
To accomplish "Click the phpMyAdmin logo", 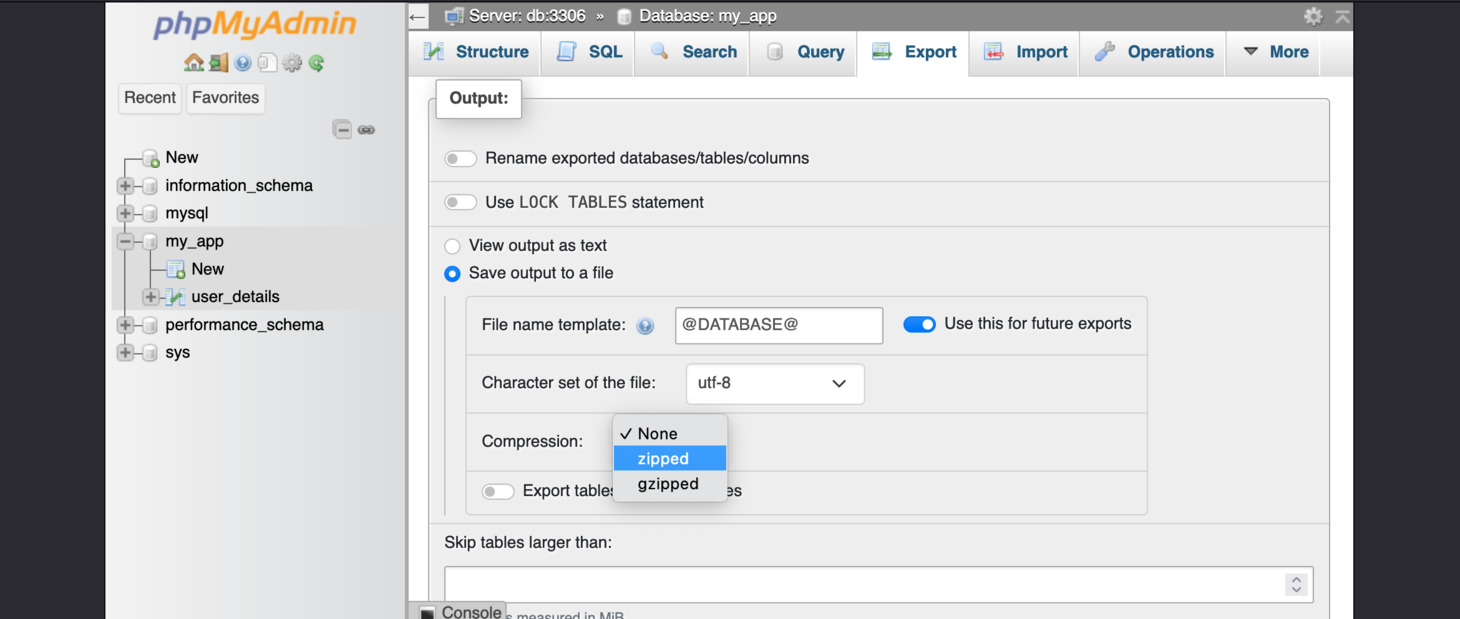I will [255, 24].
